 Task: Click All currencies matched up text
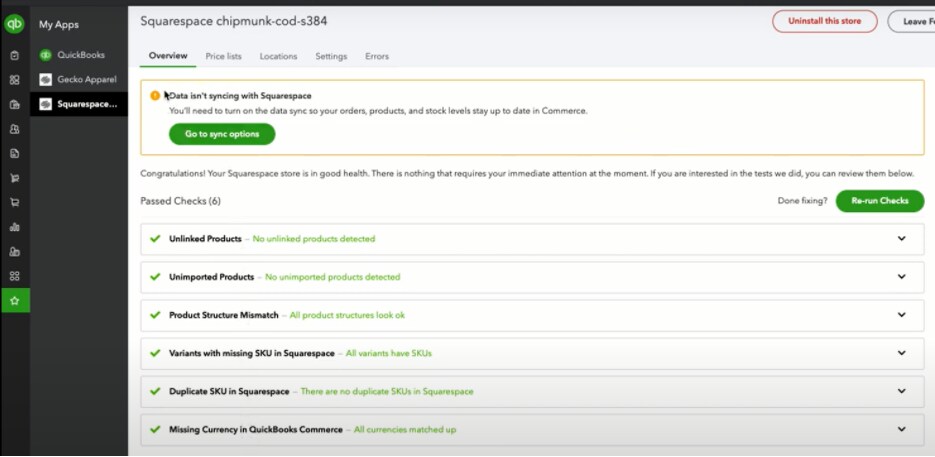pyautogui.click(x=405, y=429)
